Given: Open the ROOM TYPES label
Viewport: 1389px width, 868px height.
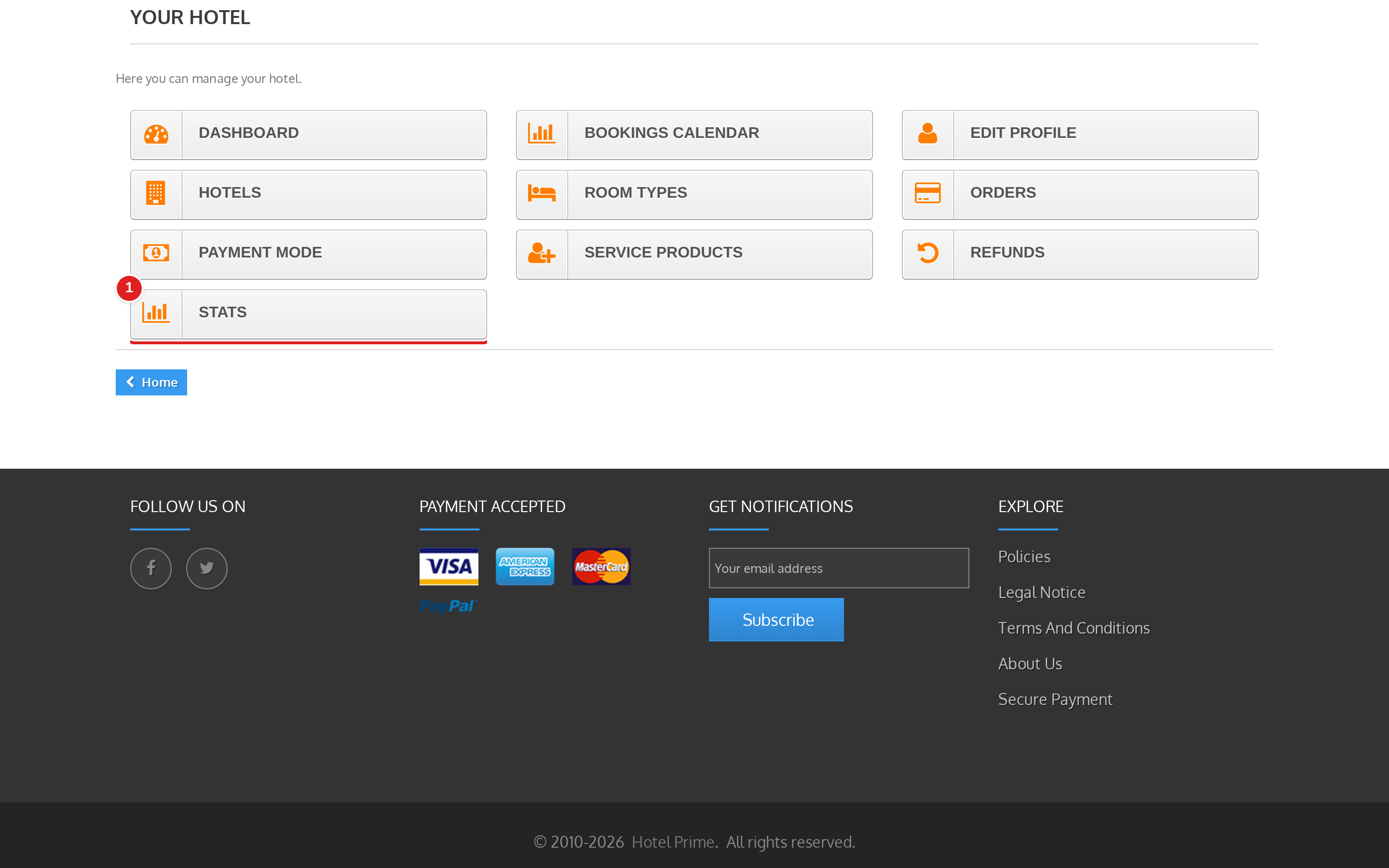Looking at the screenshot, I should tap(635, 192).
